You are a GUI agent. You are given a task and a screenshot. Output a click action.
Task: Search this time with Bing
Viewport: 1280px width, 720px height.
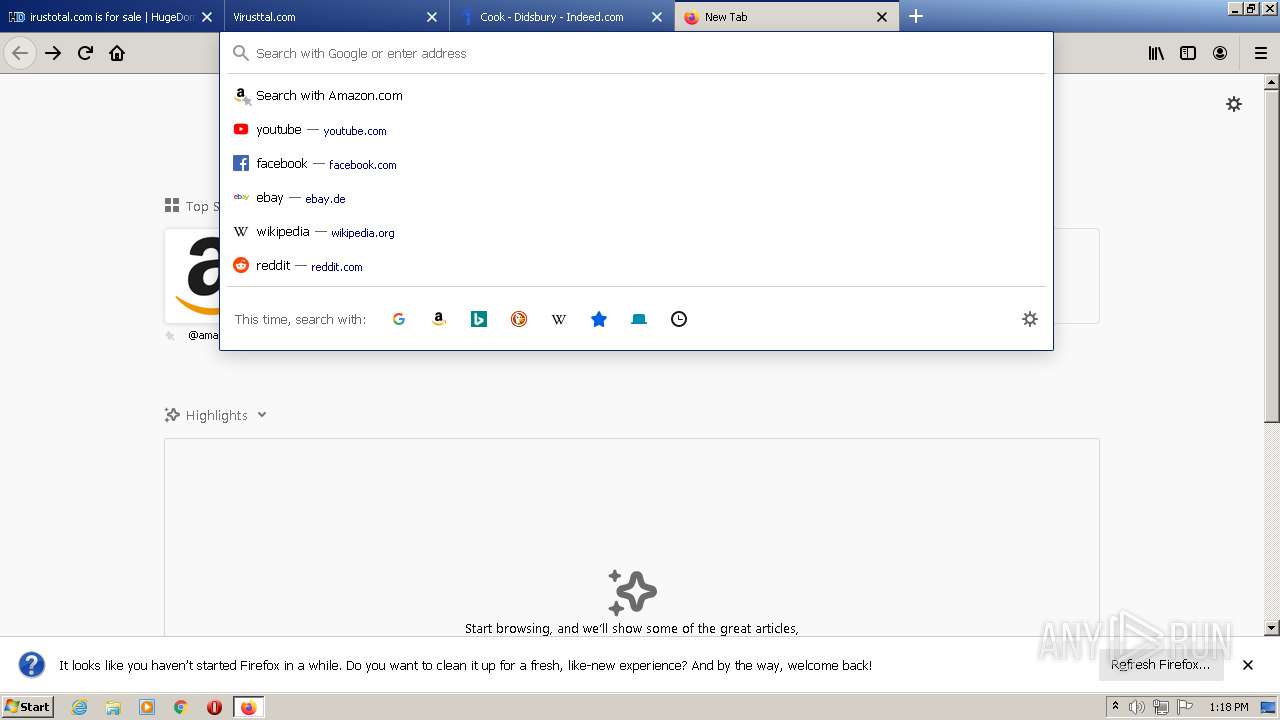click(x=479, y=319)
